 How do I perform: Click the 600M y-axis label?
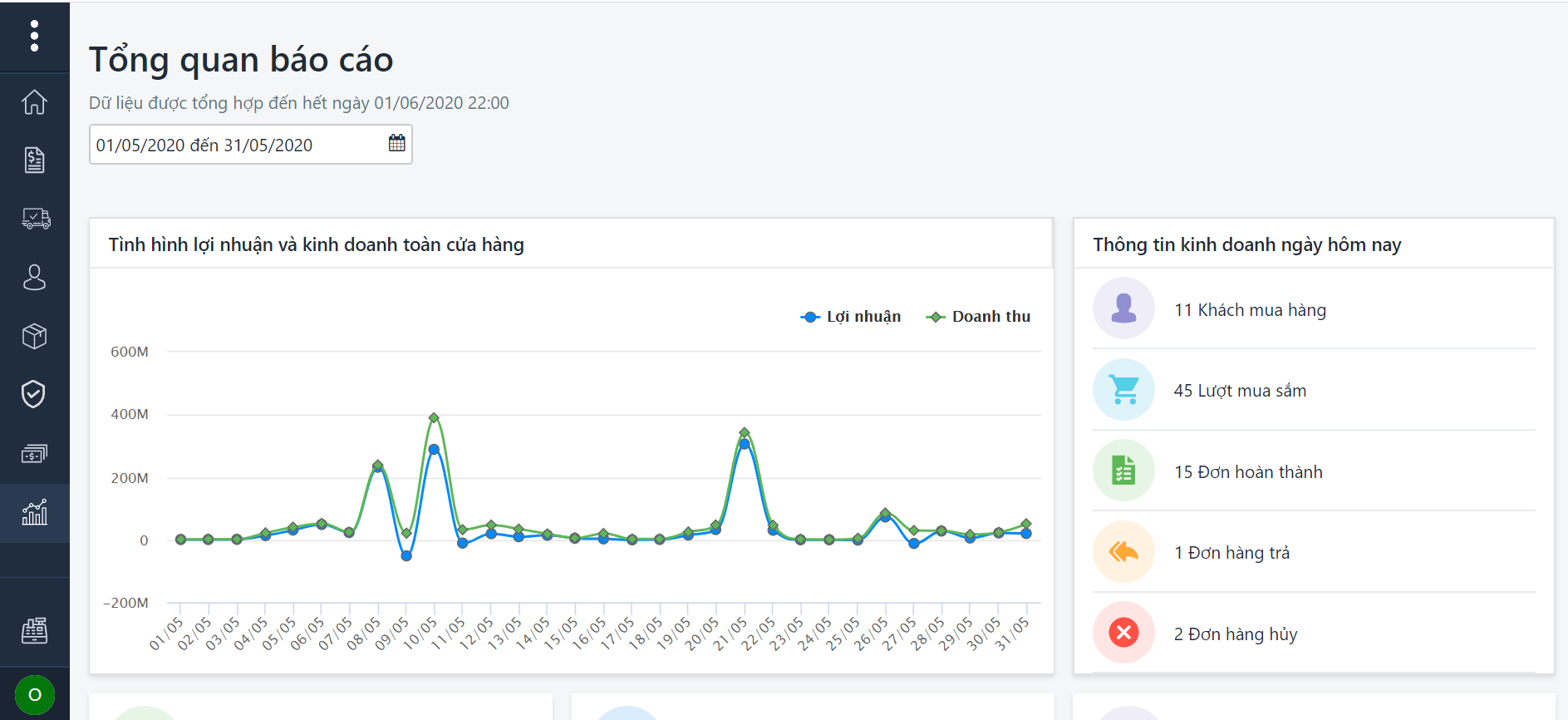(x=130, y=352)
